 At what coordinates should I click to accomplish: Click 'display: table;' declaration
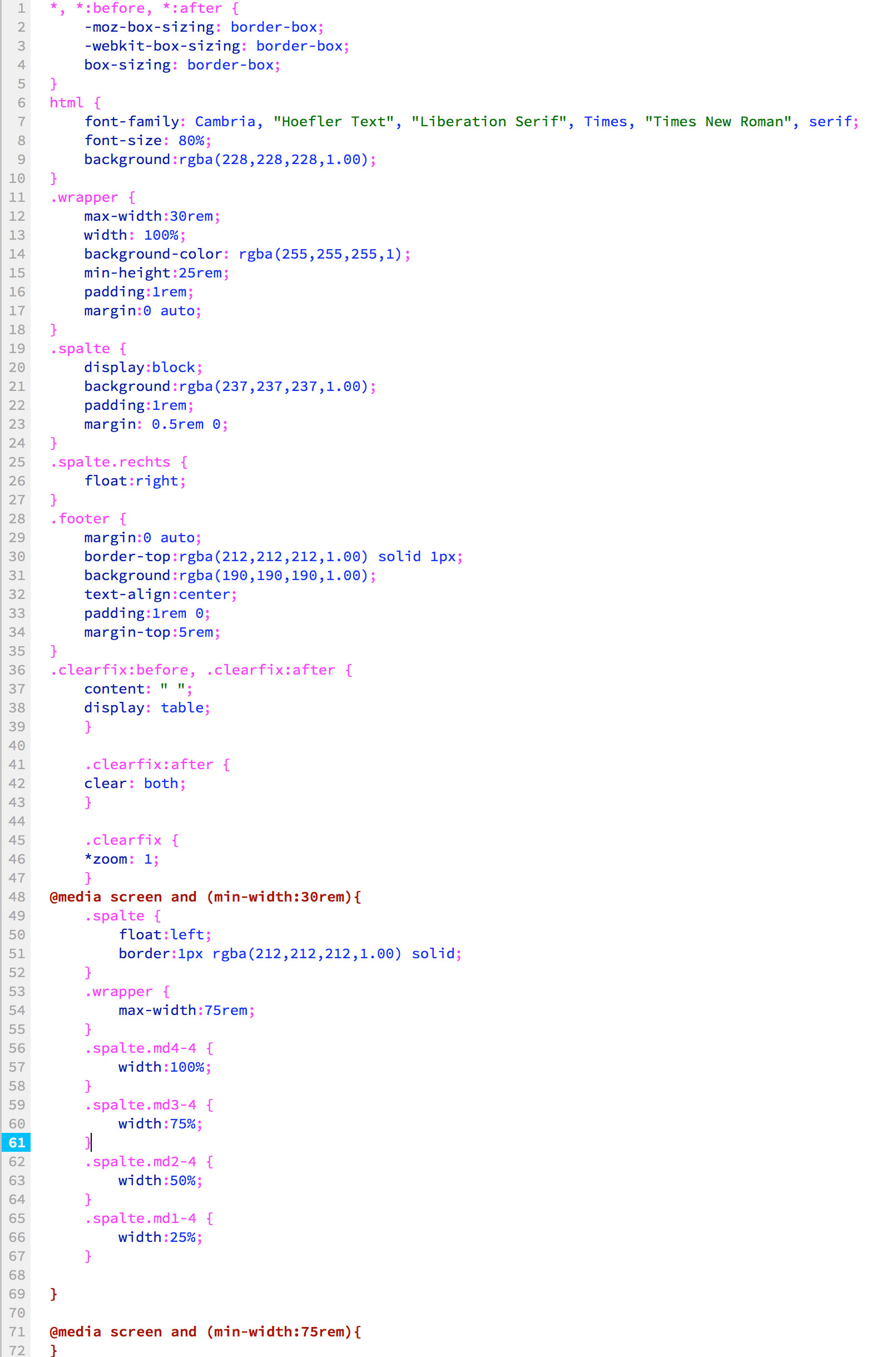pyautogui.click(x=147, y=708)
